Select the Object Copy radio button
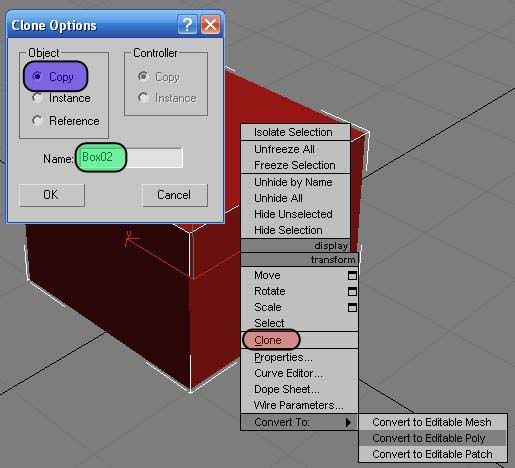The height and width of the screenshot is (468, 515). 37,76
